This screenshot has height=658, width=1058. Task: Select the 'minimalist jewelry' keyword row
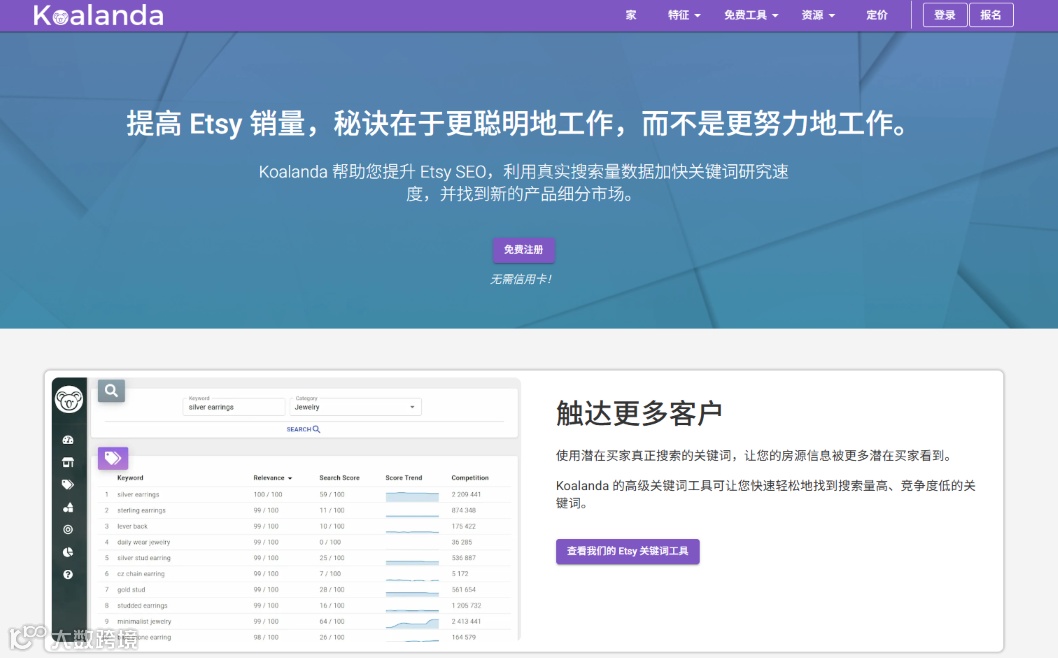(304, 622)
